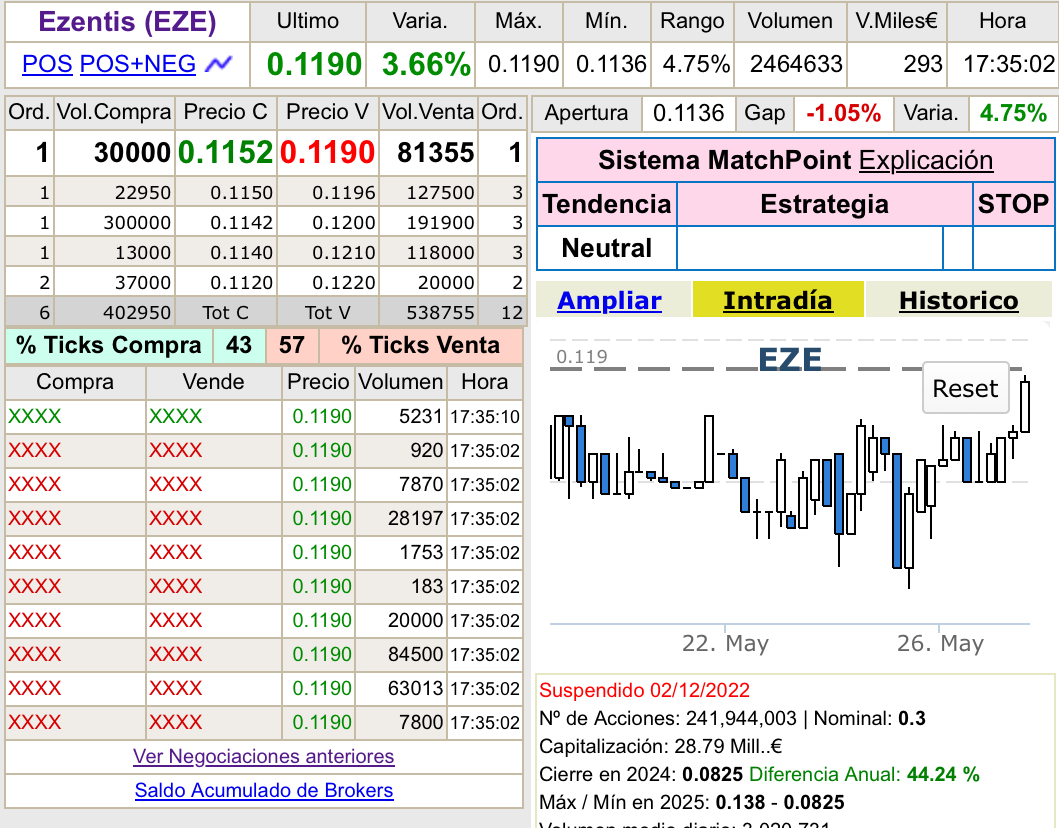
Task: Open Saldo Acumulado de Brokers link
Action: point(263,790)
